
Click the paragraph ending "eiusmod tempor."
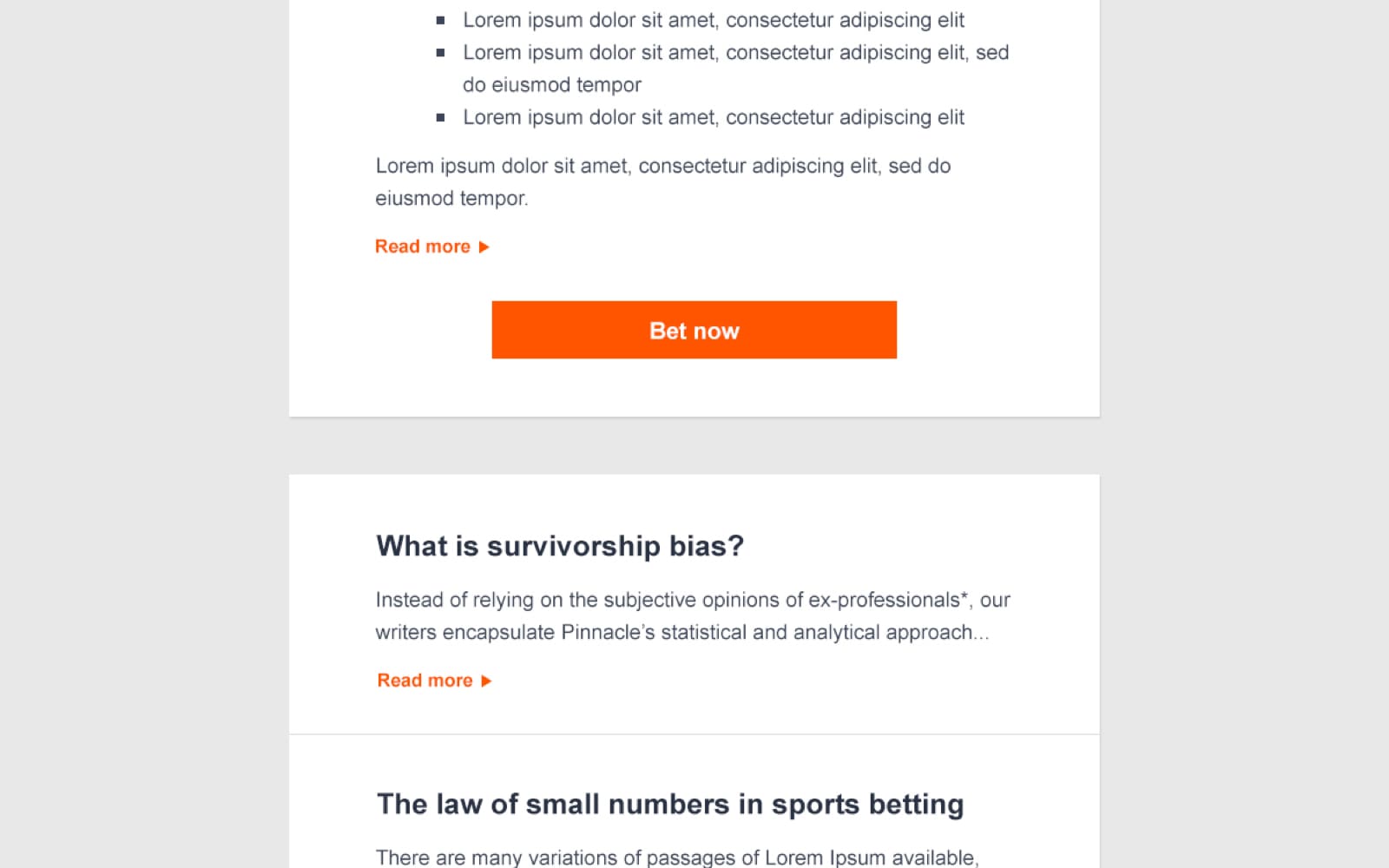click(662, 181)
